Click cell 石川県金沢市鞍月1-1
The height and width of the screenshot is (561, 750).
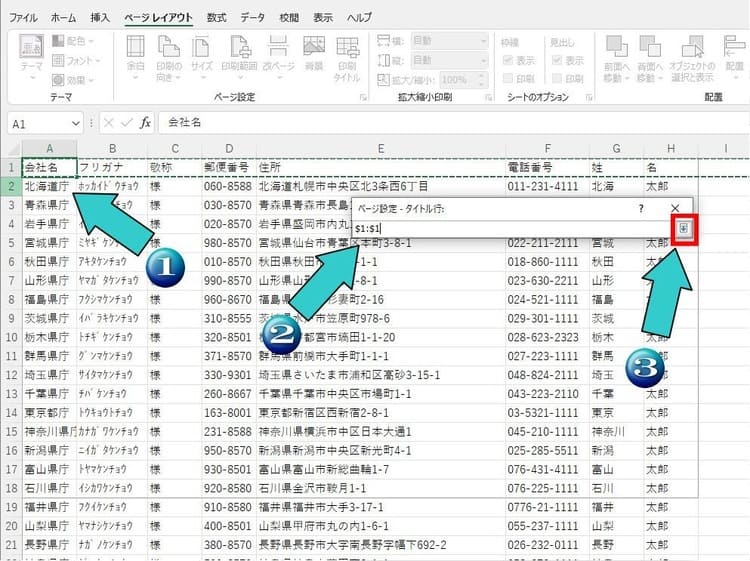[381, 488]
